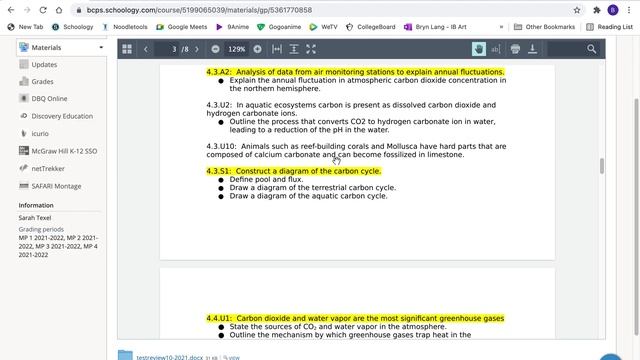Open DBQ Online in sidebar
Viewport: 640px width, 360px height.
pos(49,99)
